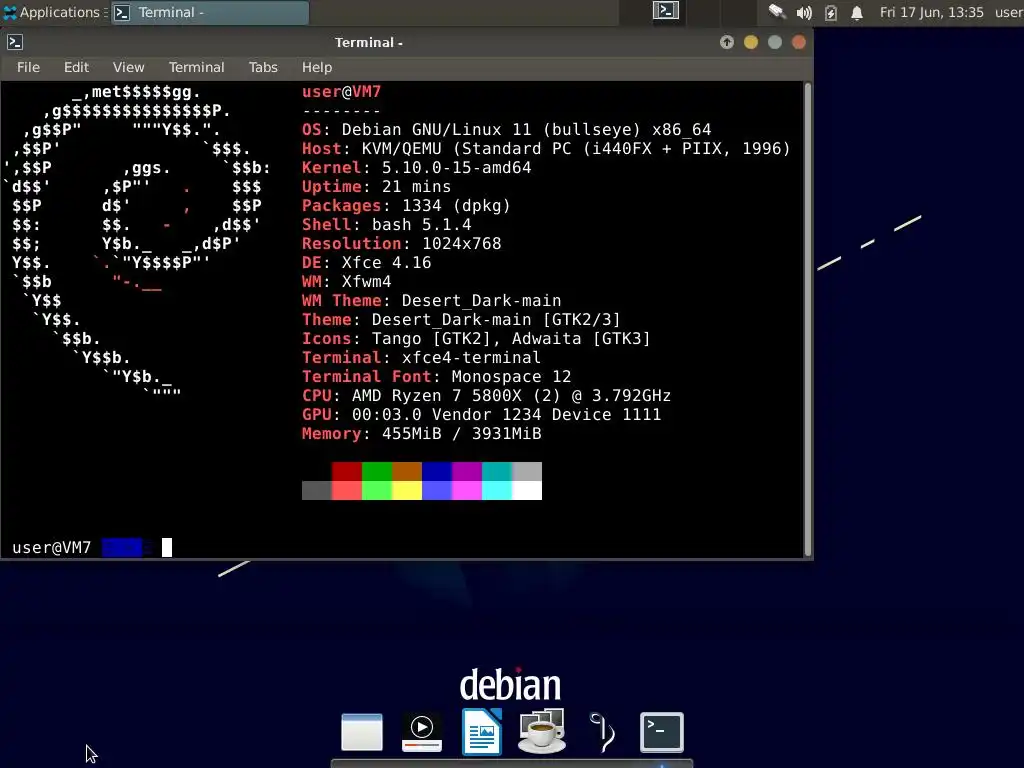Click the Icons Tango line
The width and height of the screenshot is (1024, 768).
pos(477,338)
